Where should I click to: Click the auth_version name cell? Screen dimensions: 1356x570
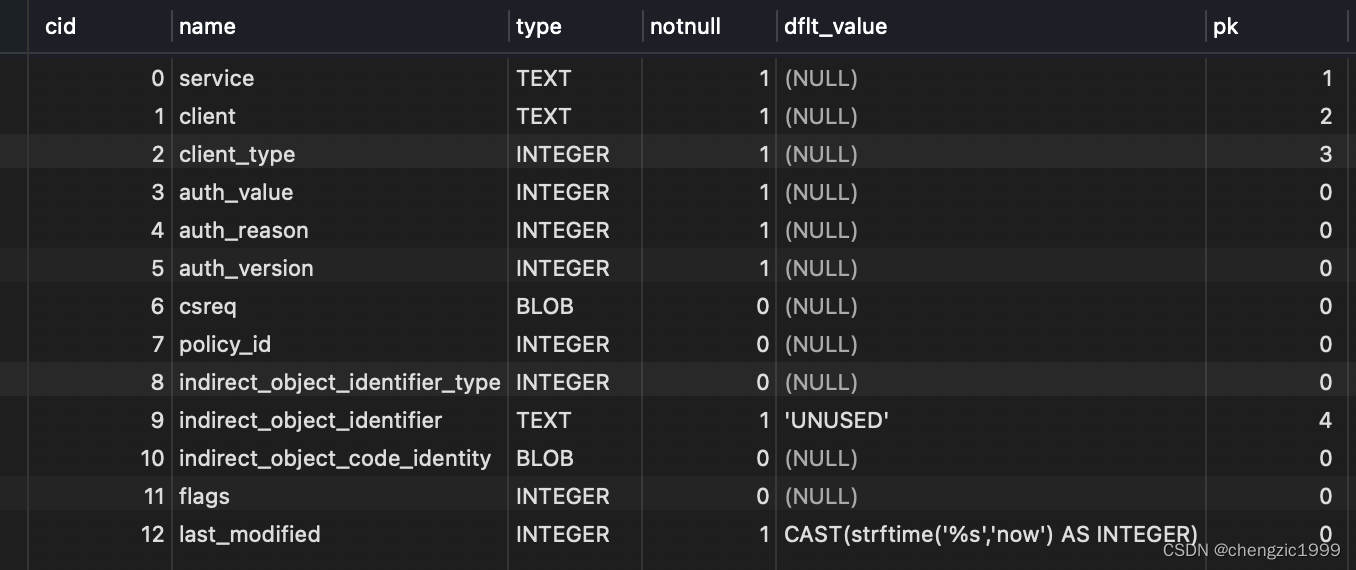246,268
